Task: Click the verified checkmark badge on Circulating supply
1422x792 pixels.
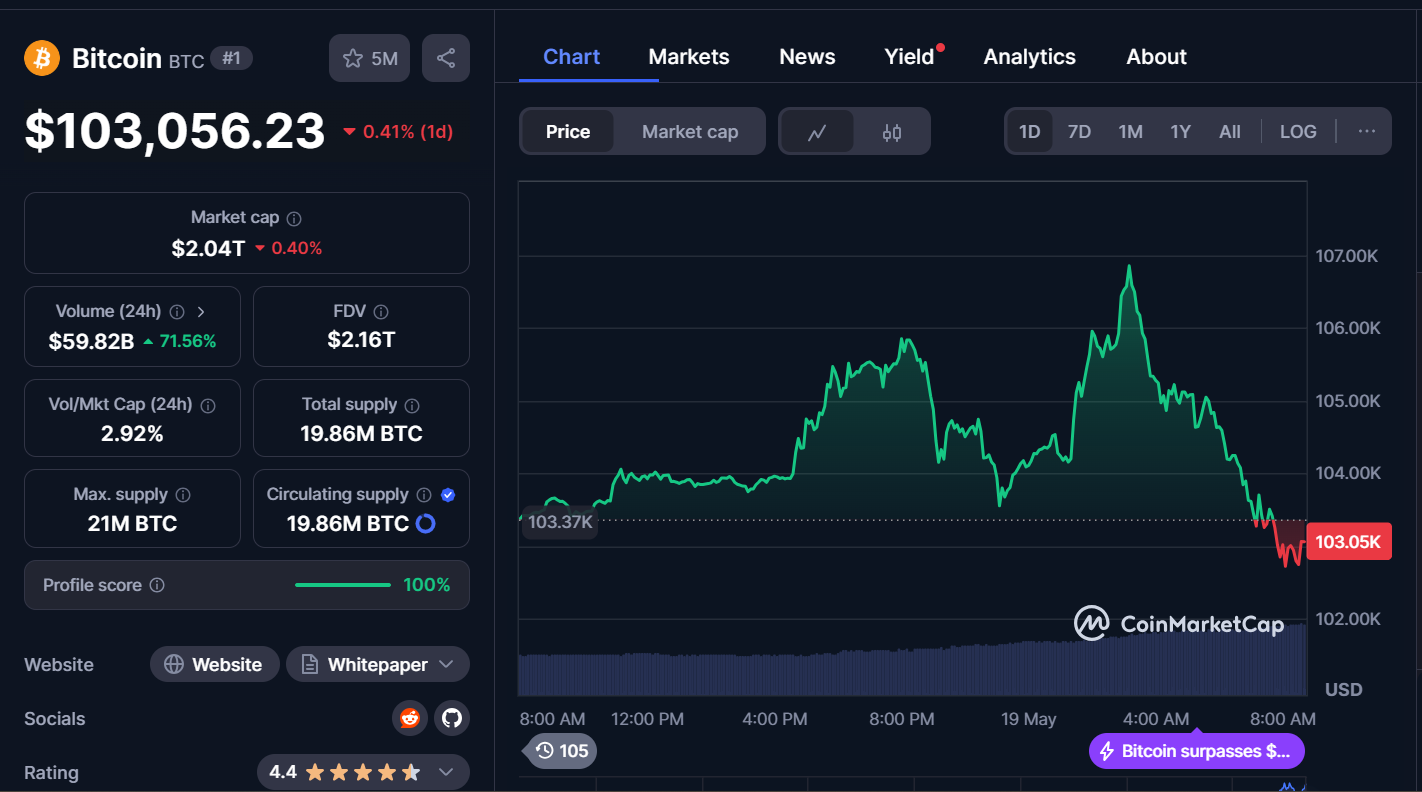Action: (448, 495)
